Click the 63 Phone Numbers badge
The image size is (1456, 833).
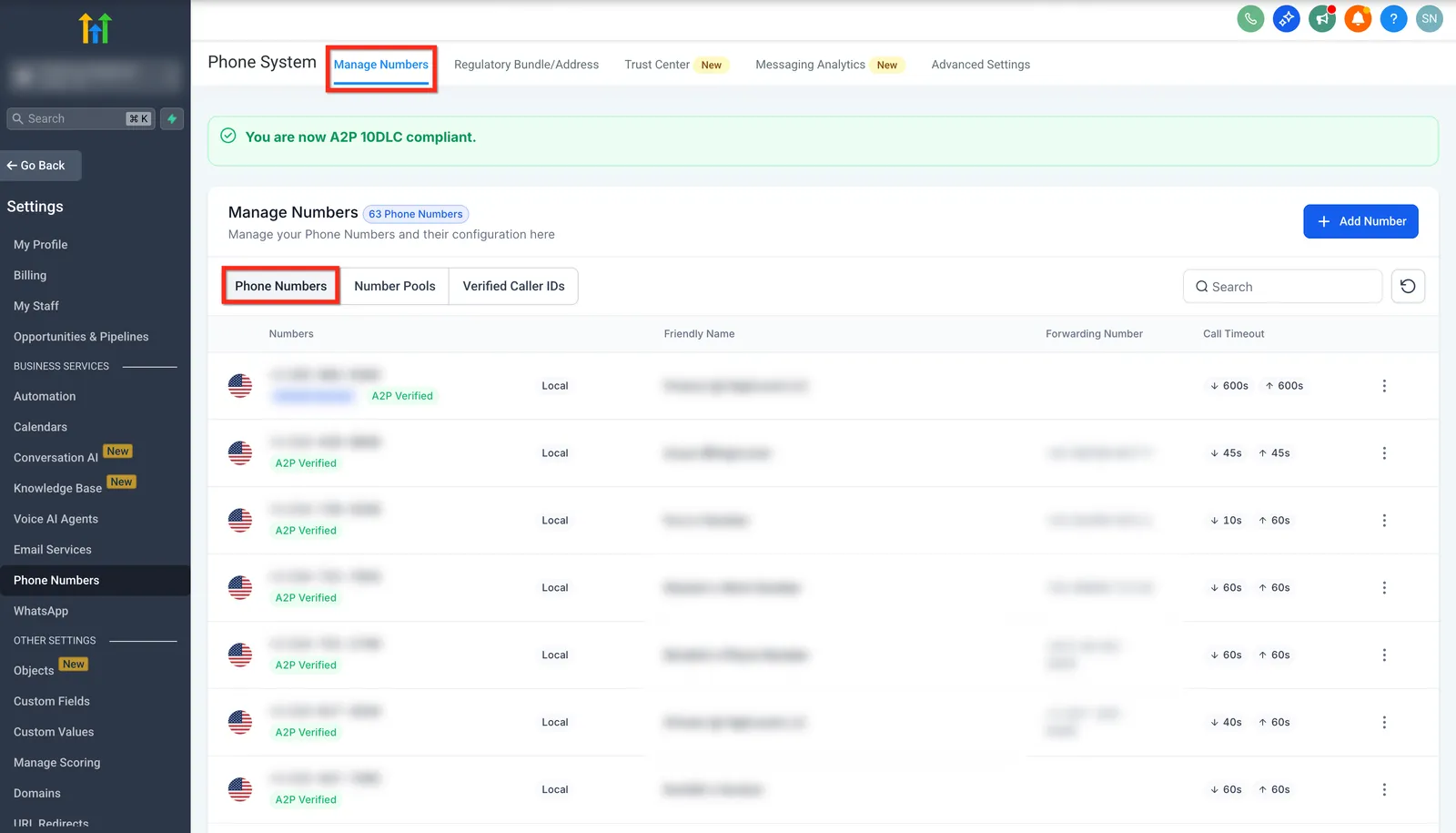[416, 214]
